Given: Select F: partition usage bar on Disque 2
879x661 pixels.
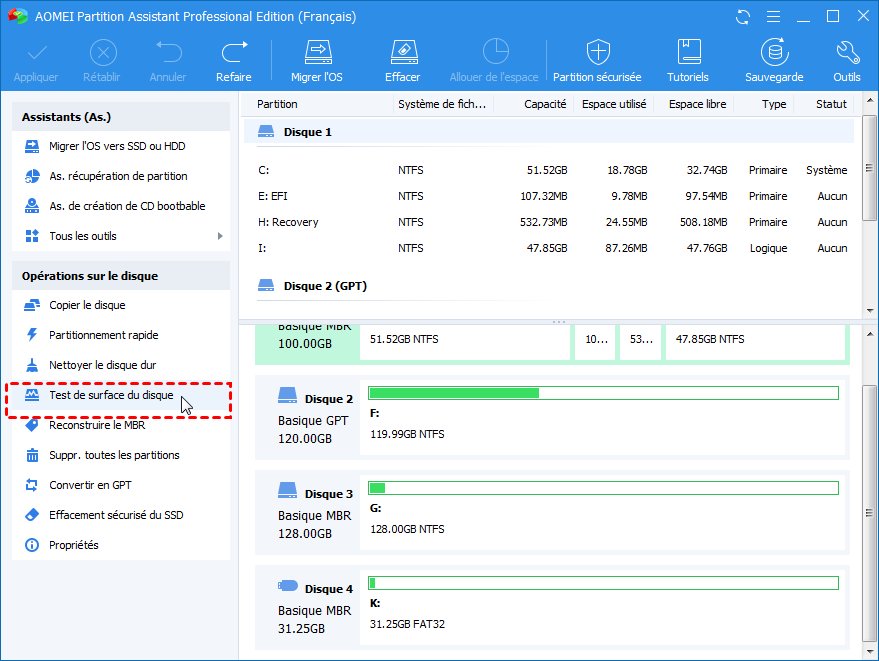Looking at the screenshot, I should coord(603,393).
